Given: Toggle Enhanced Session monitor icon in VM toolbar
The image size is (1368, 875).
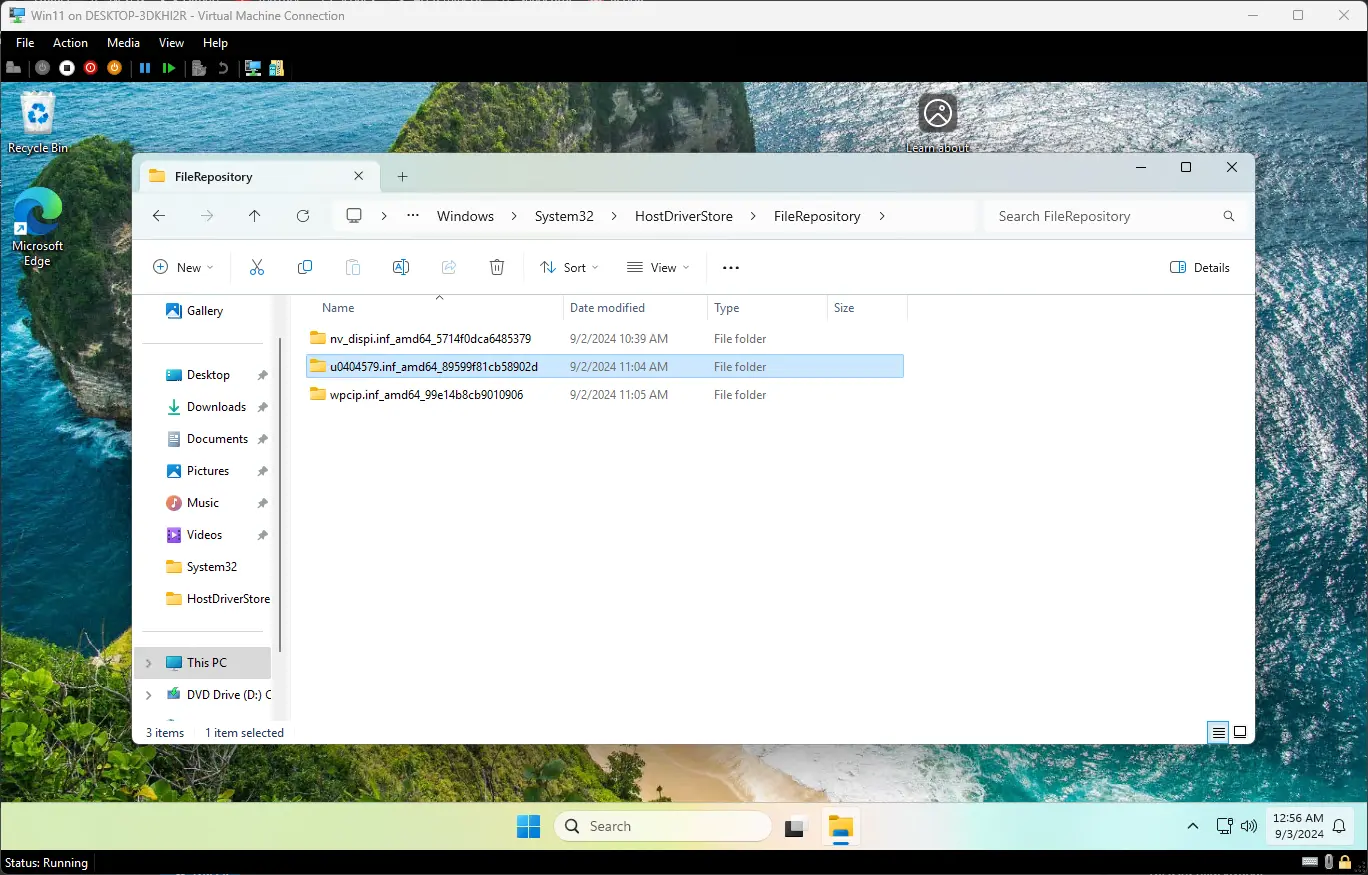Looking at the screenshot, I should 253,68.
